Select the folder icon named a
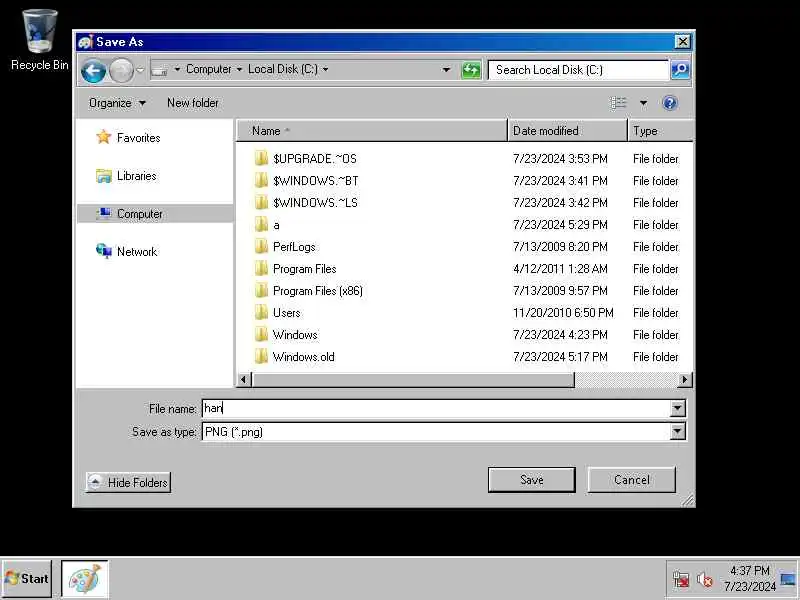 261,224
